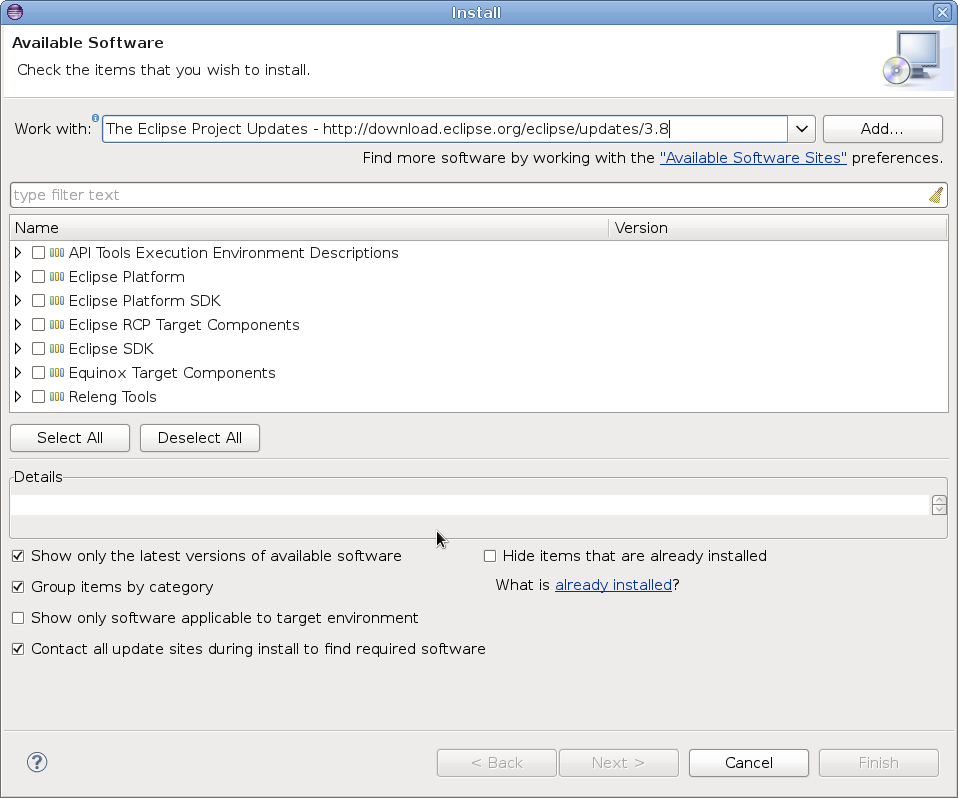This screenshot has height=798, width=958.
Task: Open the already installed link
Action: [613, 585]
